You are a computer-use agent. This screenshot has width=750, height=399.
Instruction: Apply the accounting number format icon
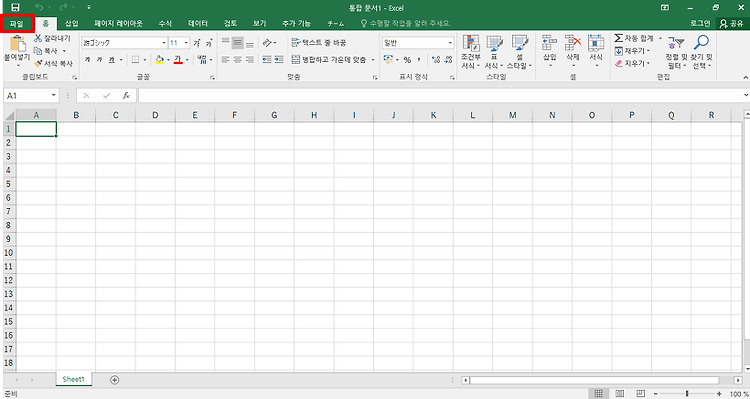click(388, 60)
